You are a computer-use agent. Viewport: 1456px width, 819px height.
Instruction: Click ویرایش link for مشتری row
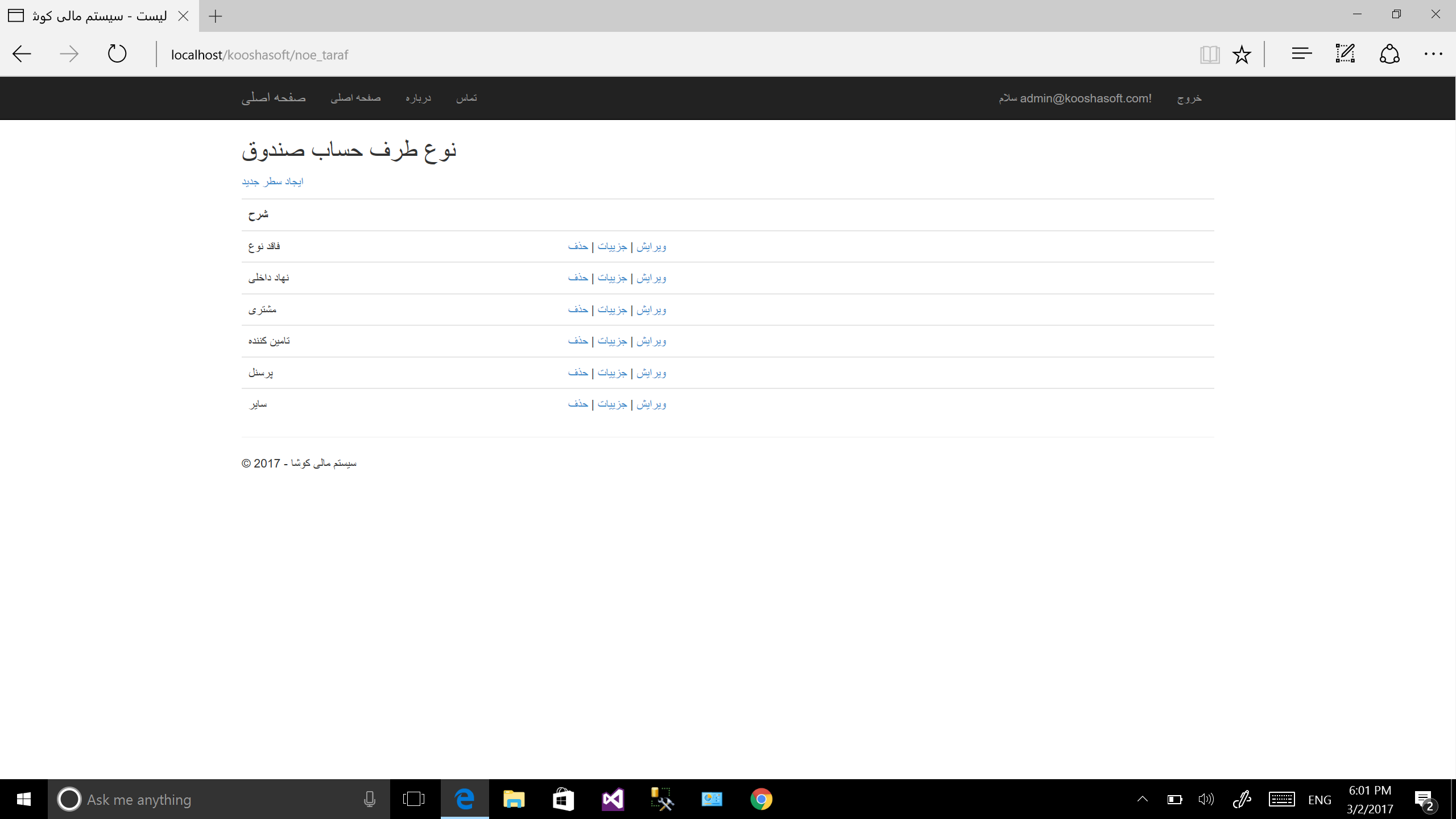click(x=651, y=309)
